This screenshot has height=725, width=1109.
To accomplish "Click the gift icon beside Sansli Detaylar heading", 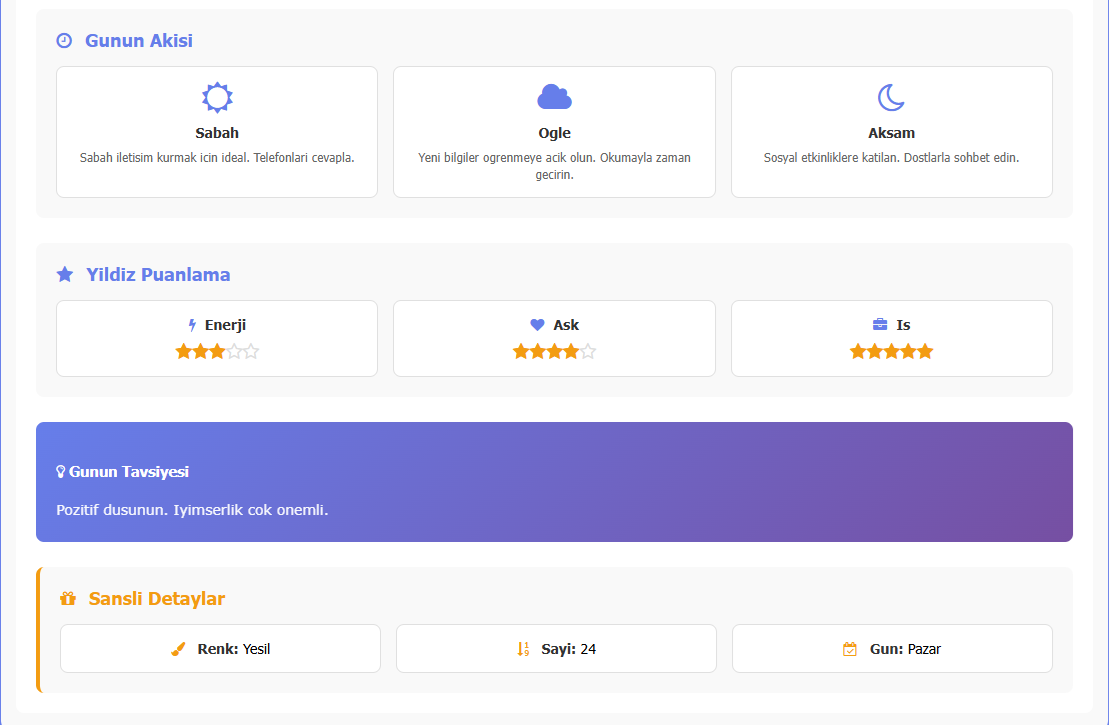I will pyautogui.click(x=67, y=598).
